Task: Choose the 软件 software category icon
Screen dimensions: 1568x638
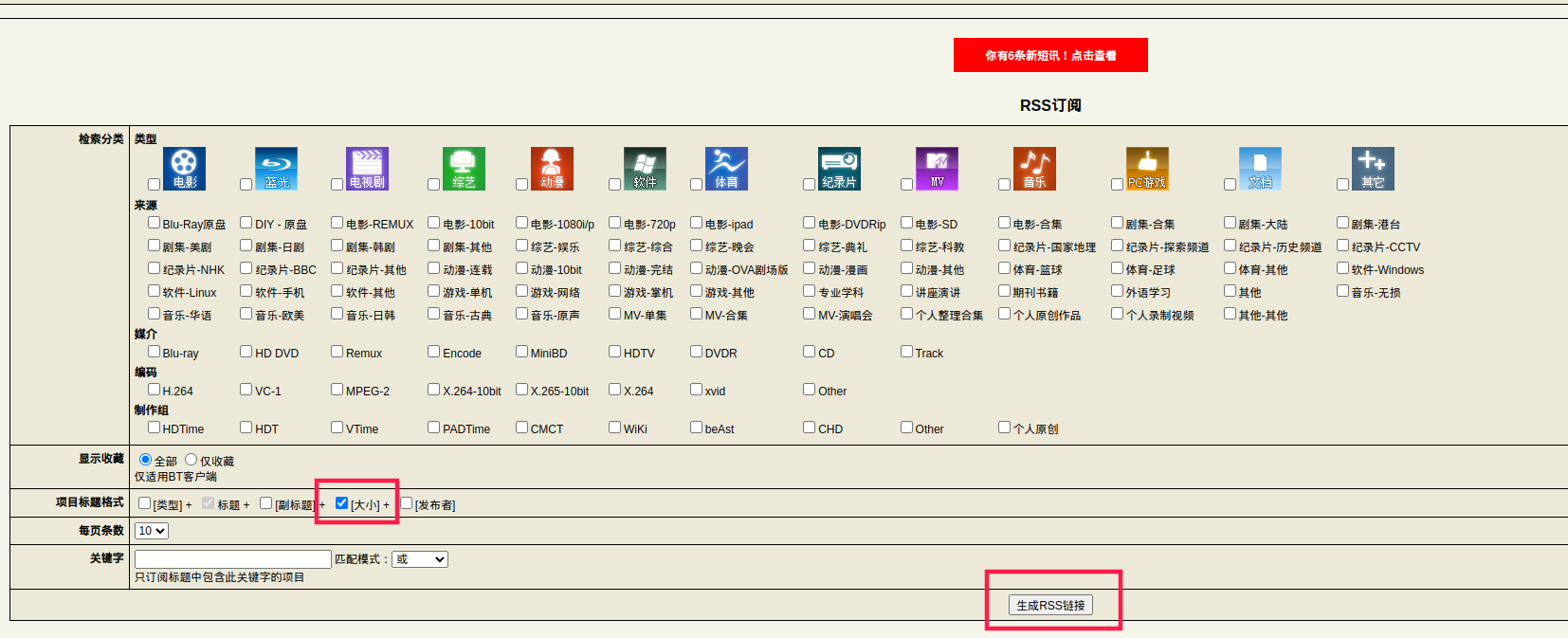Action: [x=645, y=169]
